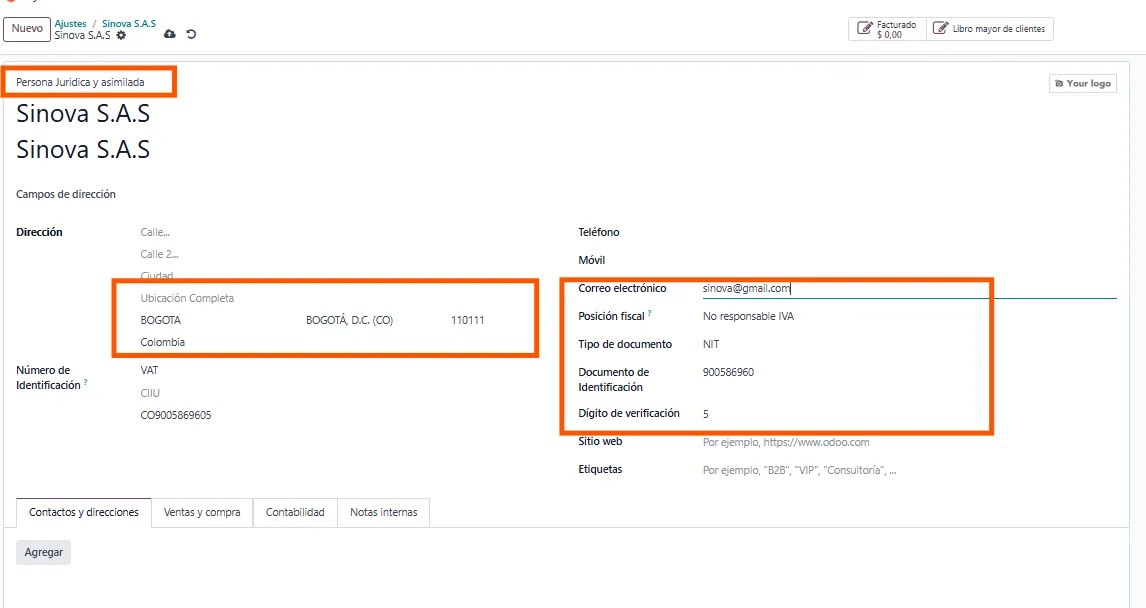The width and height of the screenshot is (1146, 608).
Task: Click the Campos de dirección label
Action: click(66, 194)
